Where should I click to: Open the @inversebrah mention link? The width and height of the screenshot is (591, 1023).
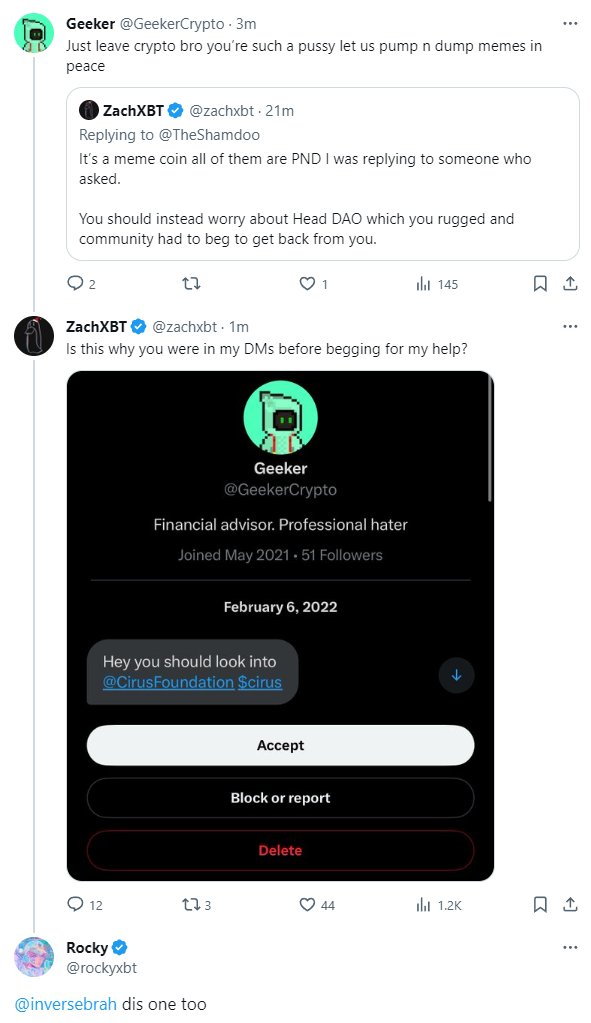(65, 1003)
